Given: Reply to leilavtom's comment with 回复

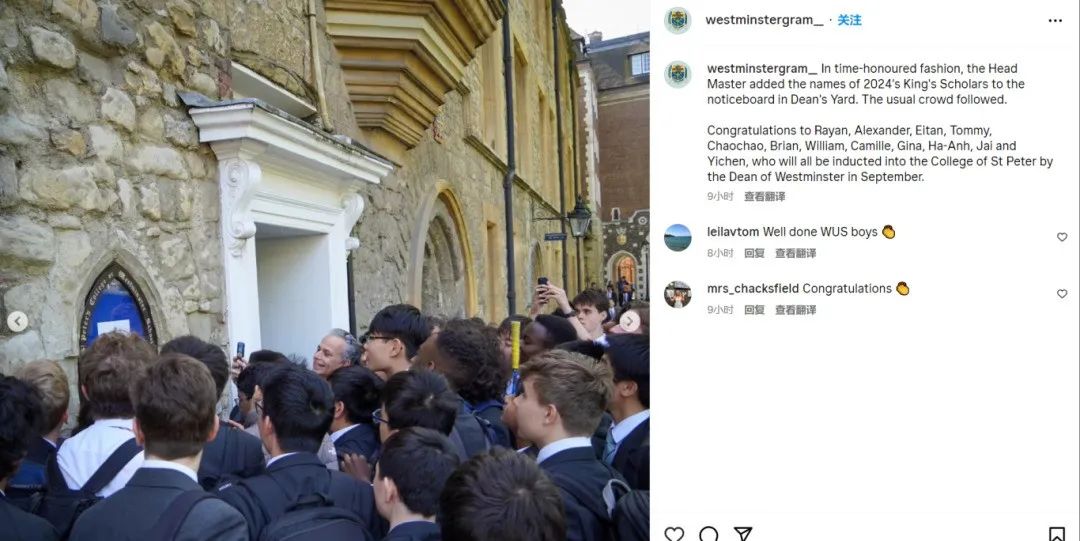Looking at the screenshot, I should tap(754, 253).
